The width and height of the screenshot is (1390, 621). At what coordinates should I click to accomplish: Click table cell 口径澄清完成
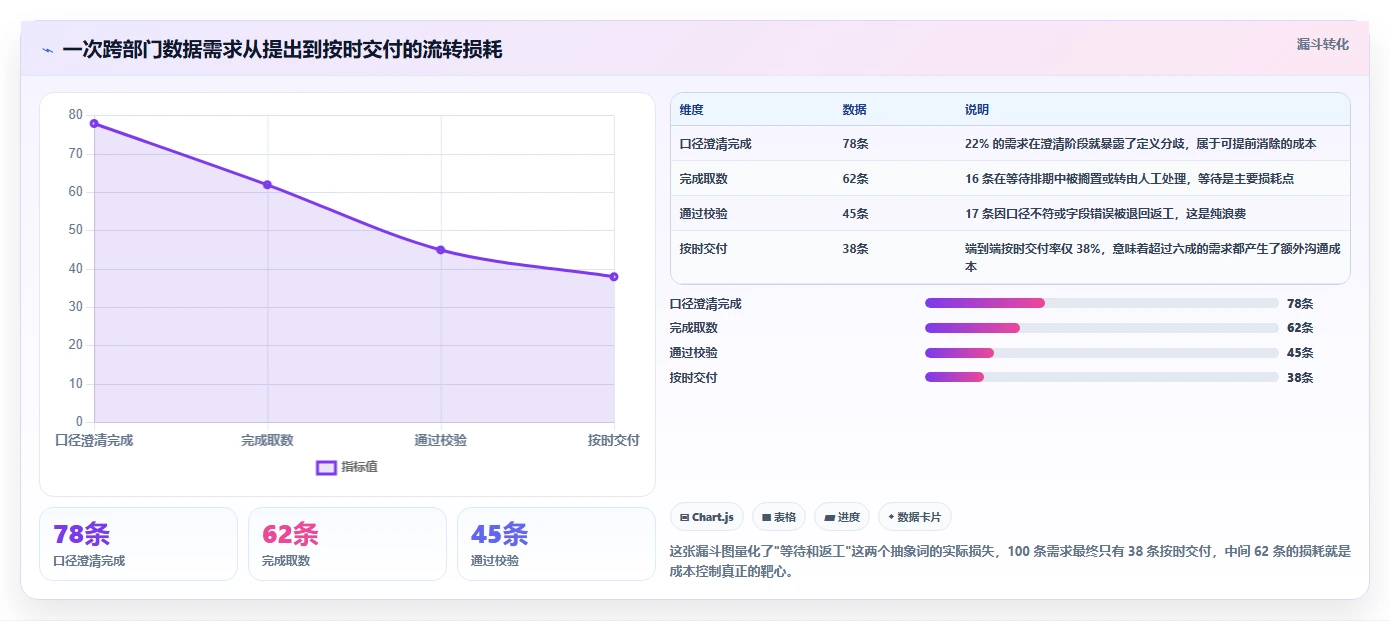click(x=716, y=144)
